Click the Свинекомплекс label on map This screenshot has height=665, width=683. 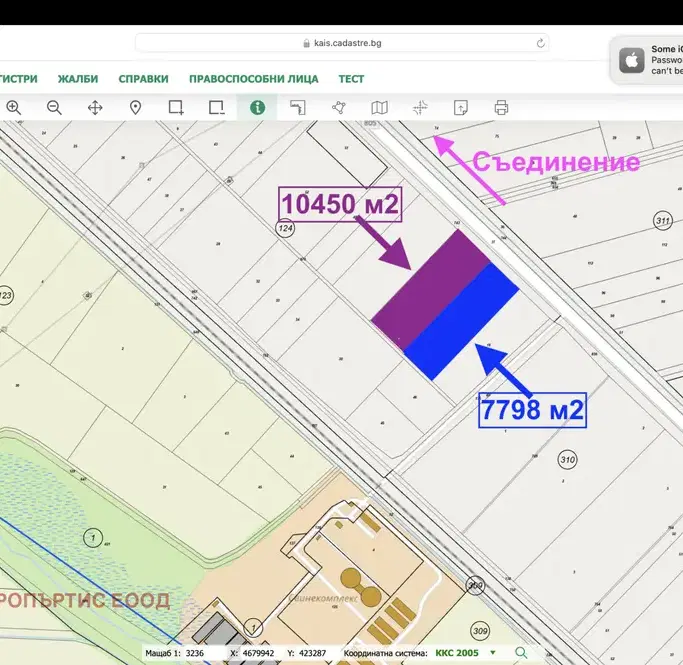tap(323, 598)
